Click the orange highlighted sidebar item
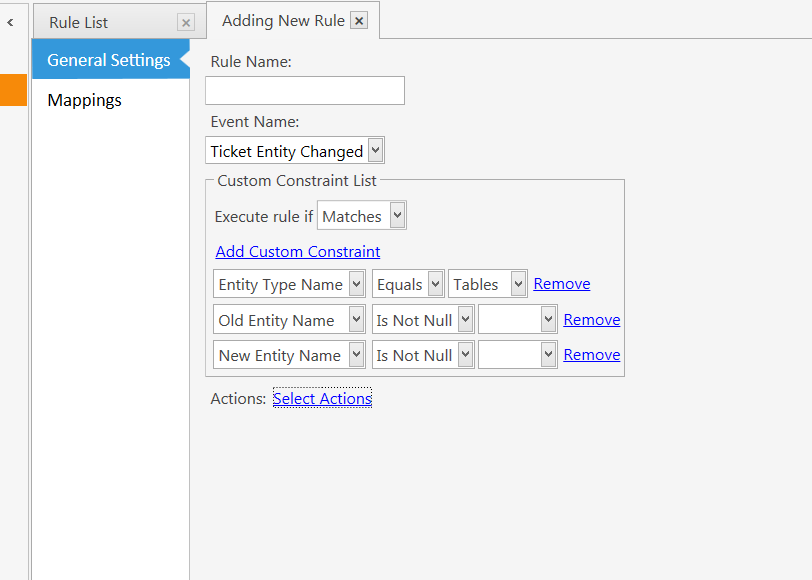The height and width of the screenshot is (580, 812). [13, 90]
